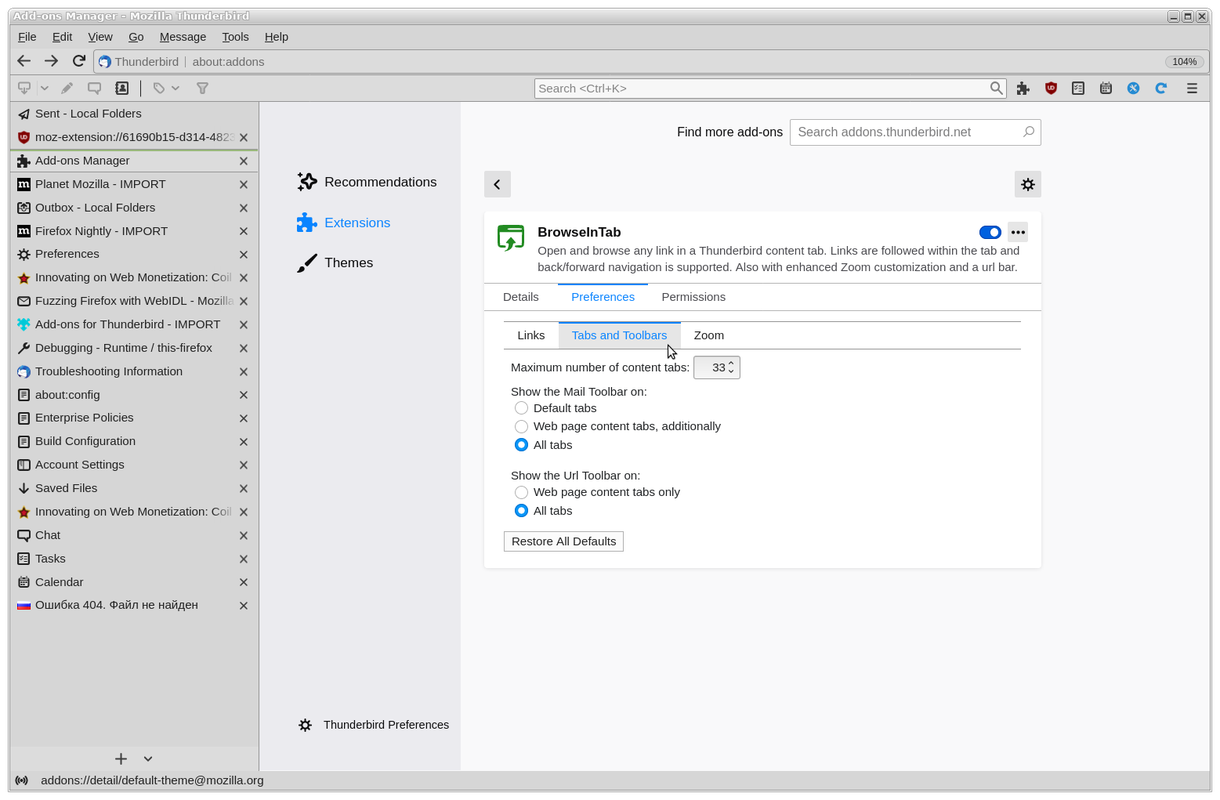The width and height of the screenshot is (1220, 800).
Task: Switch to Troubleshooting Information tab
Action: click(134, 371)
